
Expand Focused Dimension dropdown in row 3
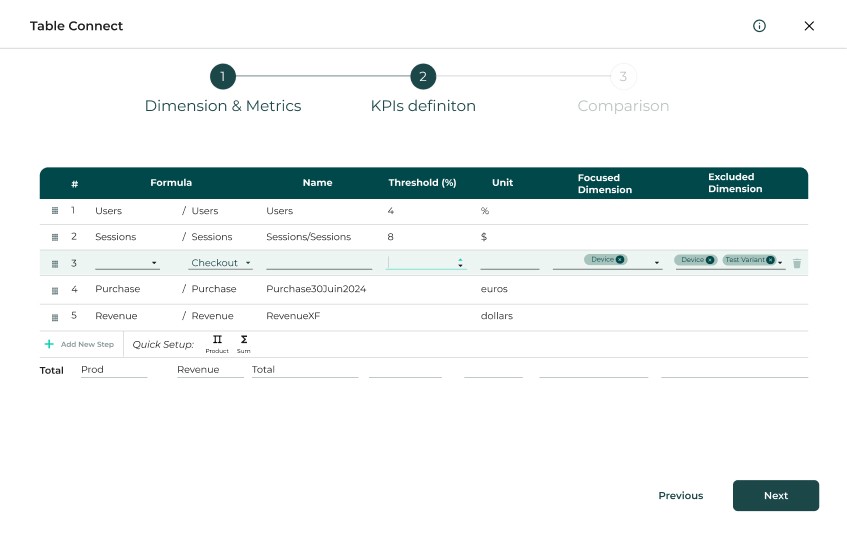[657, 263]
